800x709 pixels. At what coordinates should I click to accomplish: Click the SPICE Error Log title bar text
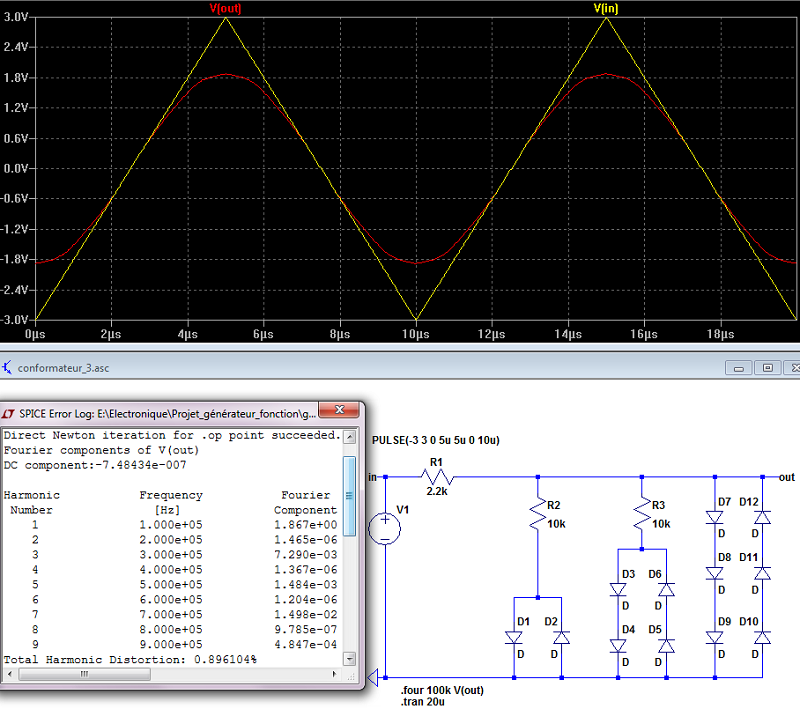(167, 414)
